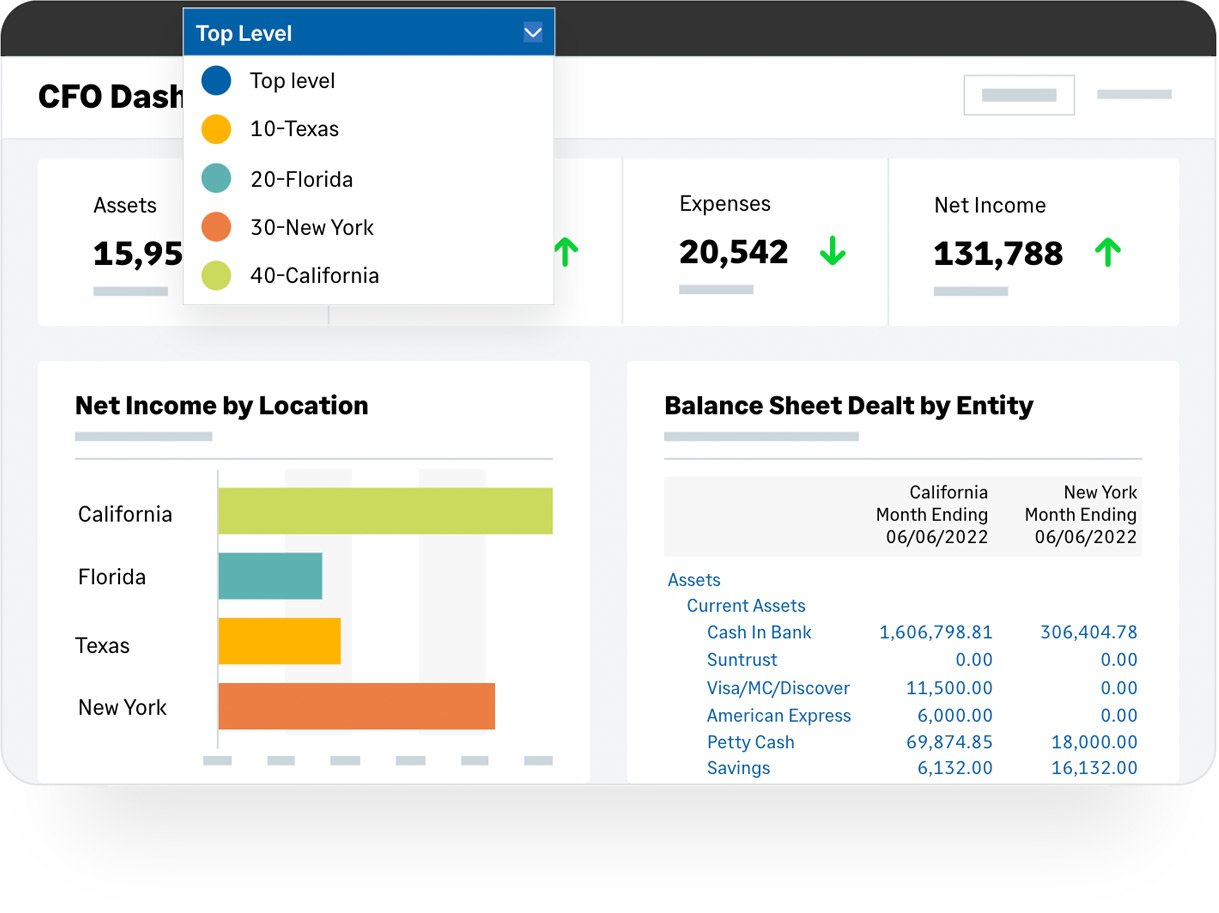Click the orange 30-New York circle icon
The width and height of the screenshot is (1219, 913).
click(216, 227)
